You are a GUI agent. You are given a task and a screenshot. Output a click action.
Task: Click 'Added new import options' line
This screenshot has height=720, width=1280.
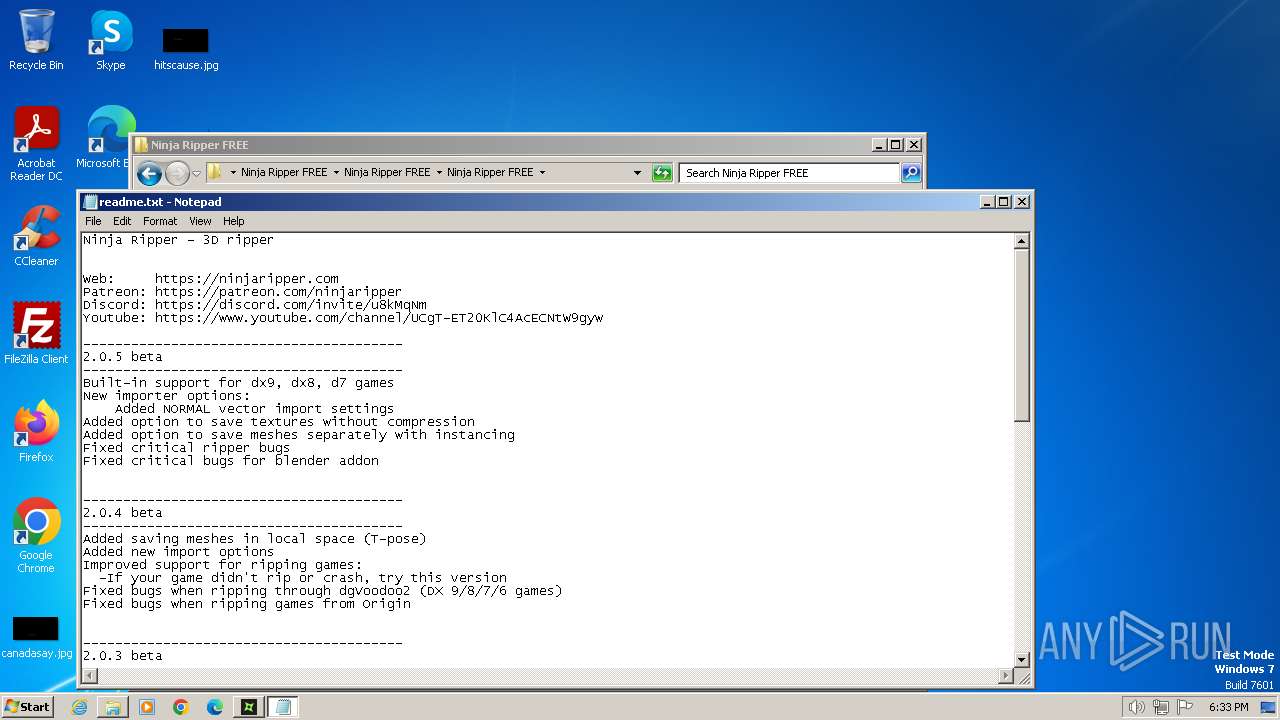coord(178,552)
